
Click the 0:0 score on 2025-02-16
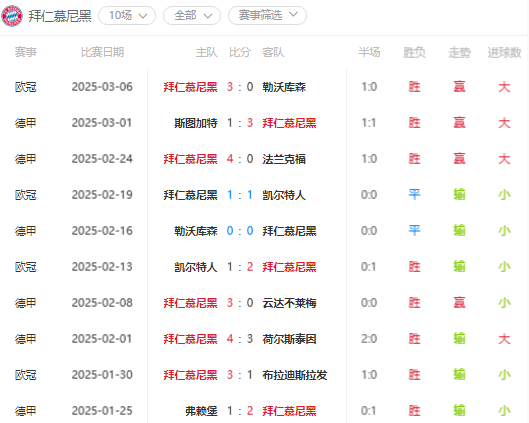240,231
